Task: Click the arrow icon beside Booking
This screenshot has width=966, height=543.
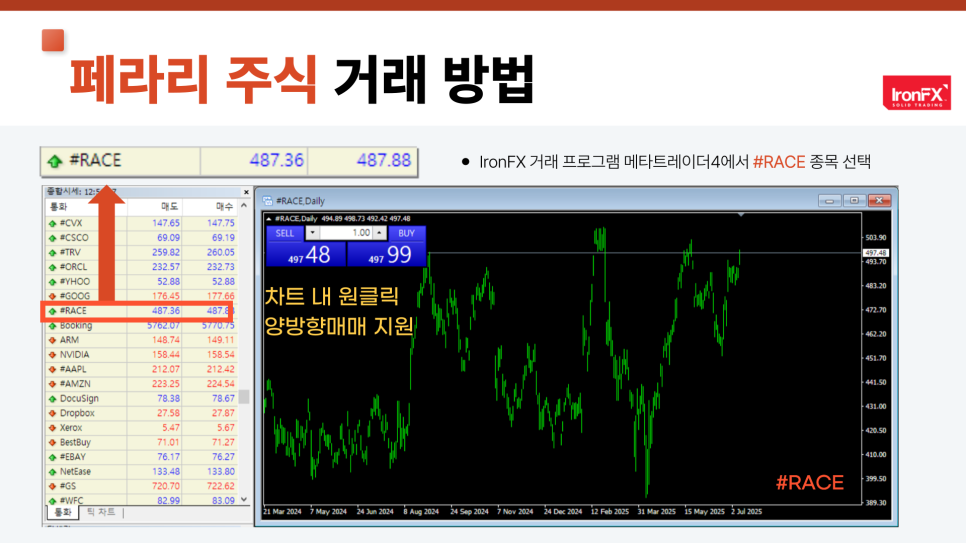Action: coord(52,326)
